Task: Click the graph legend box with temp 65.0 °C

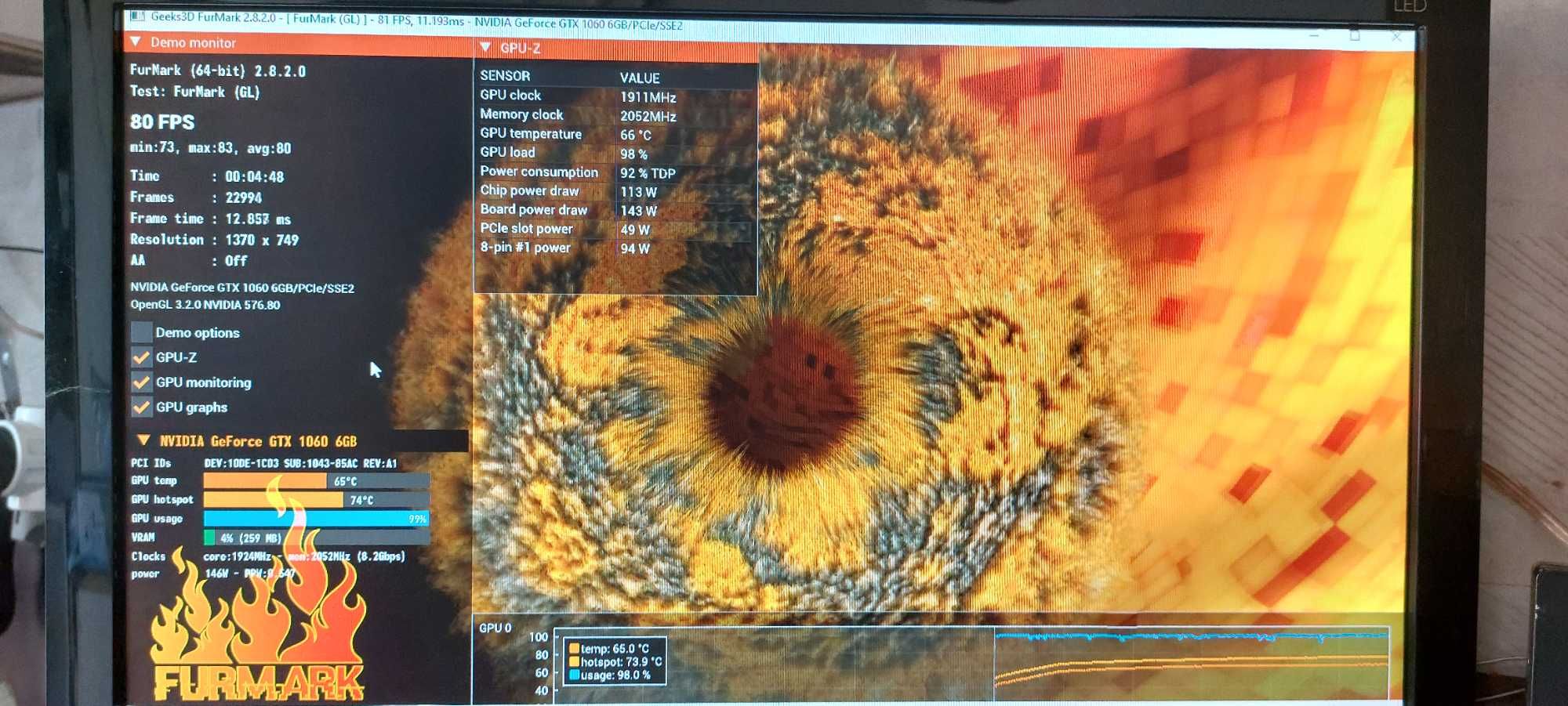Action: tap(615, 661)
